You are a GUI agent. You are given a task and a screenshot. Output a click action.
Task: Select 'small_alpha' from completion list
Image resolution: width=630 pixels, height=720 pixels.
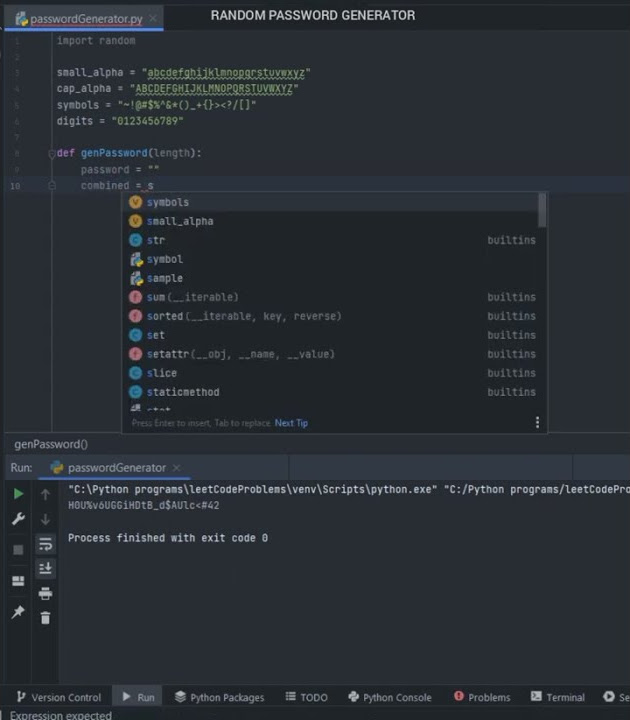(x=180, y=221)
